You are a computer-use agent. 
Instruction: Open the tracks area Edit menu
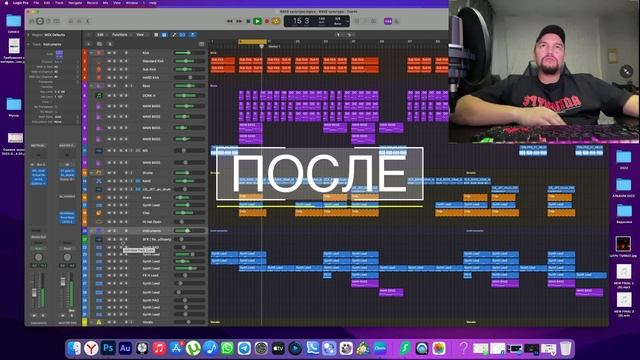click(100, 35)
